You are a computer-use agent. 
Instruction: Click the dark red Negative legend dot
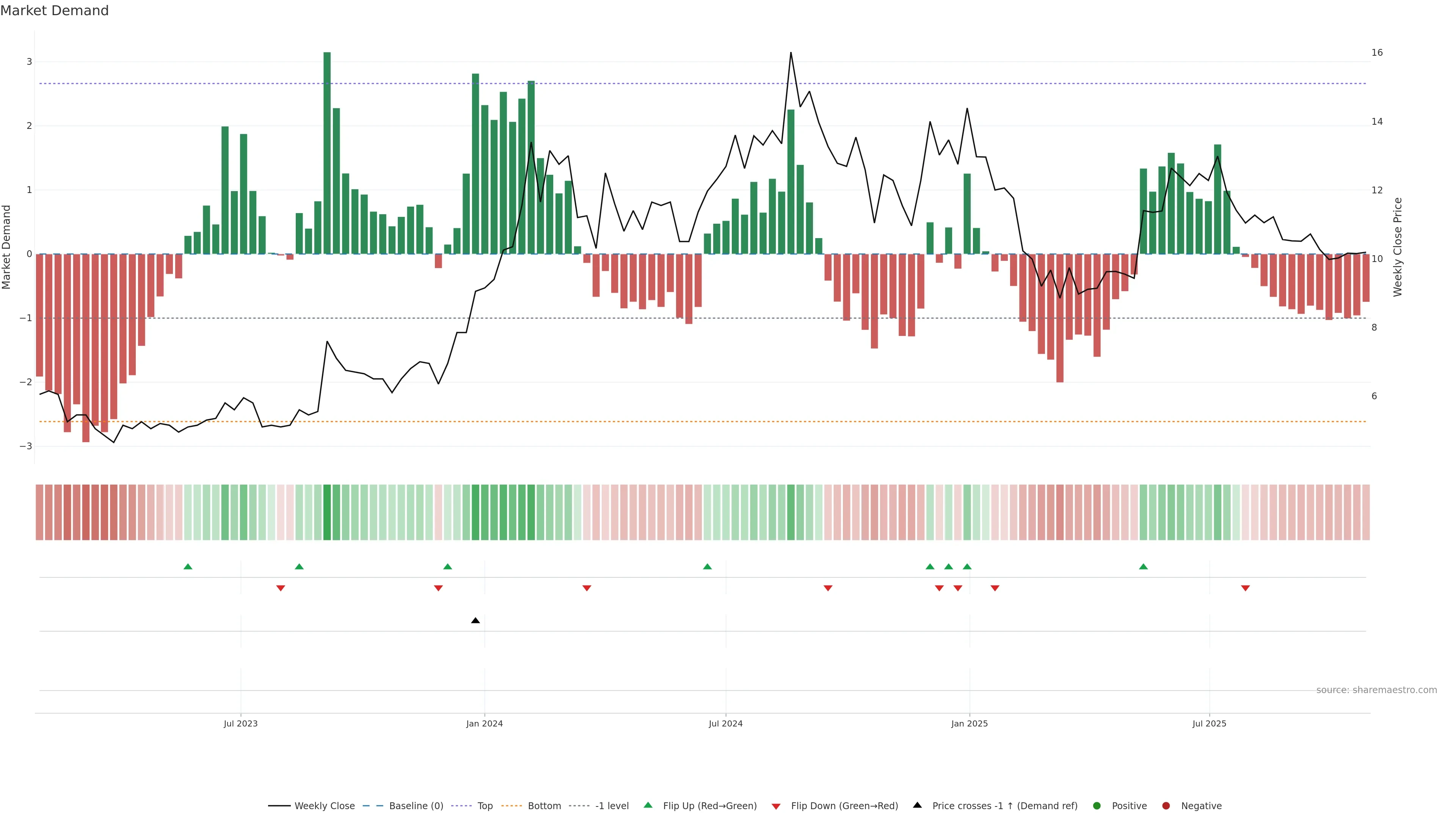coord(1166,805)
